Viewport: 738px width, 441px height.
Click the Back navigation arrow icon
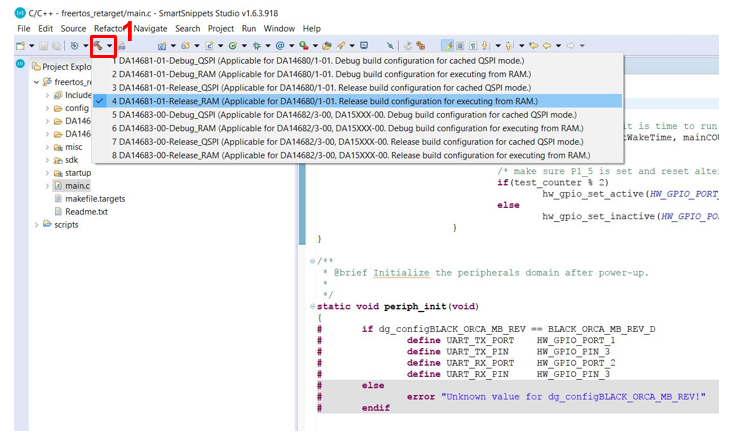coord(547,46)
